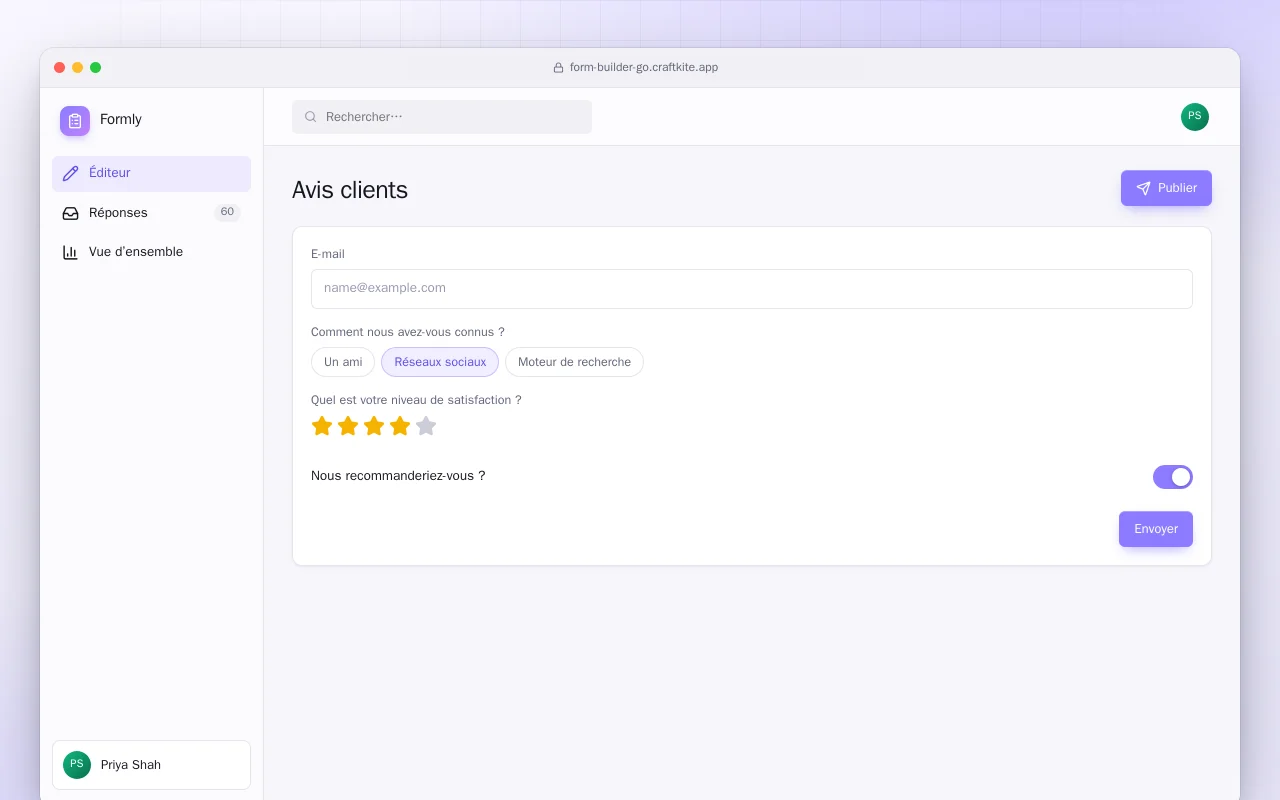
Task: Select the Un ami option
Action: click(x=343, y=362)
